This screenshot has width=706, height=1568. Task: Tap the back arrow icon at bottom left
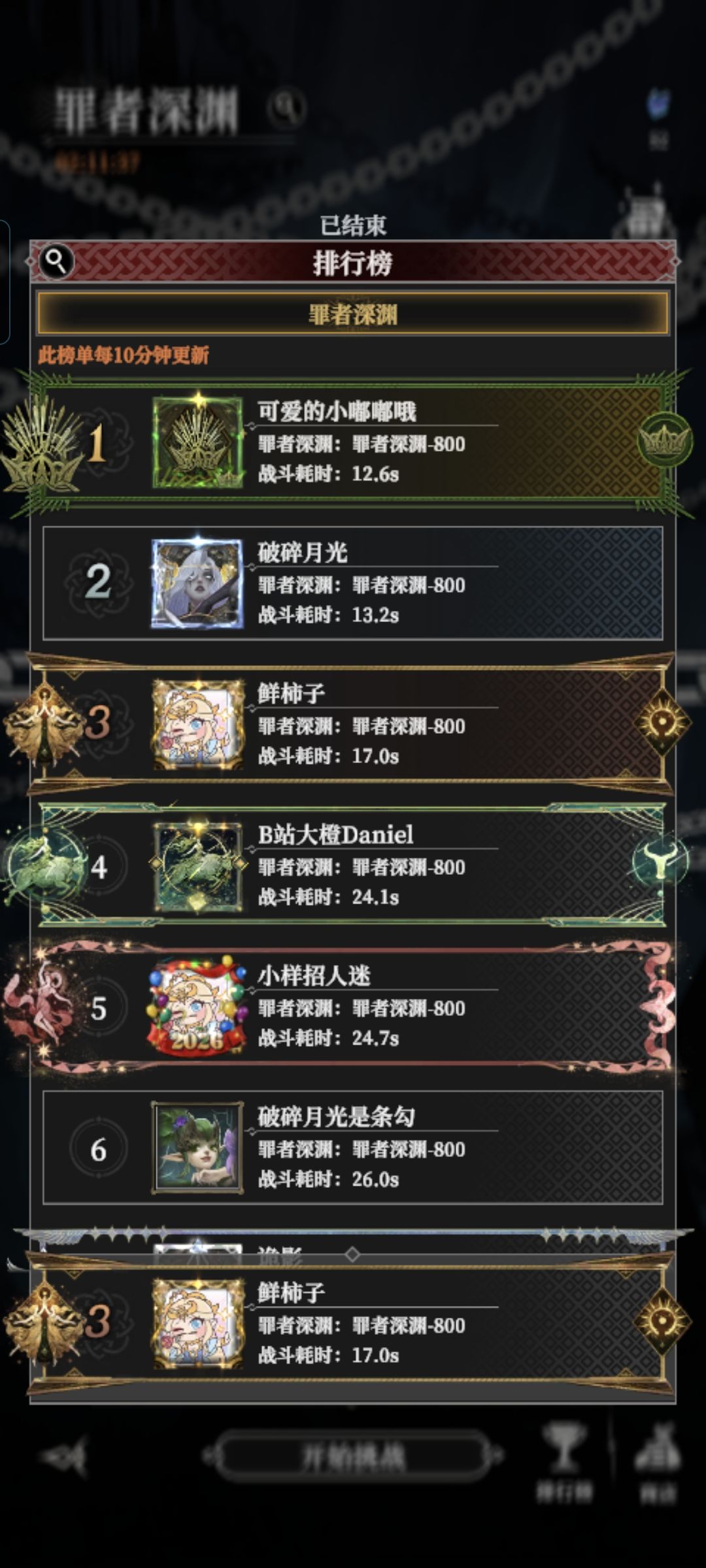(x=64, y=1457)
